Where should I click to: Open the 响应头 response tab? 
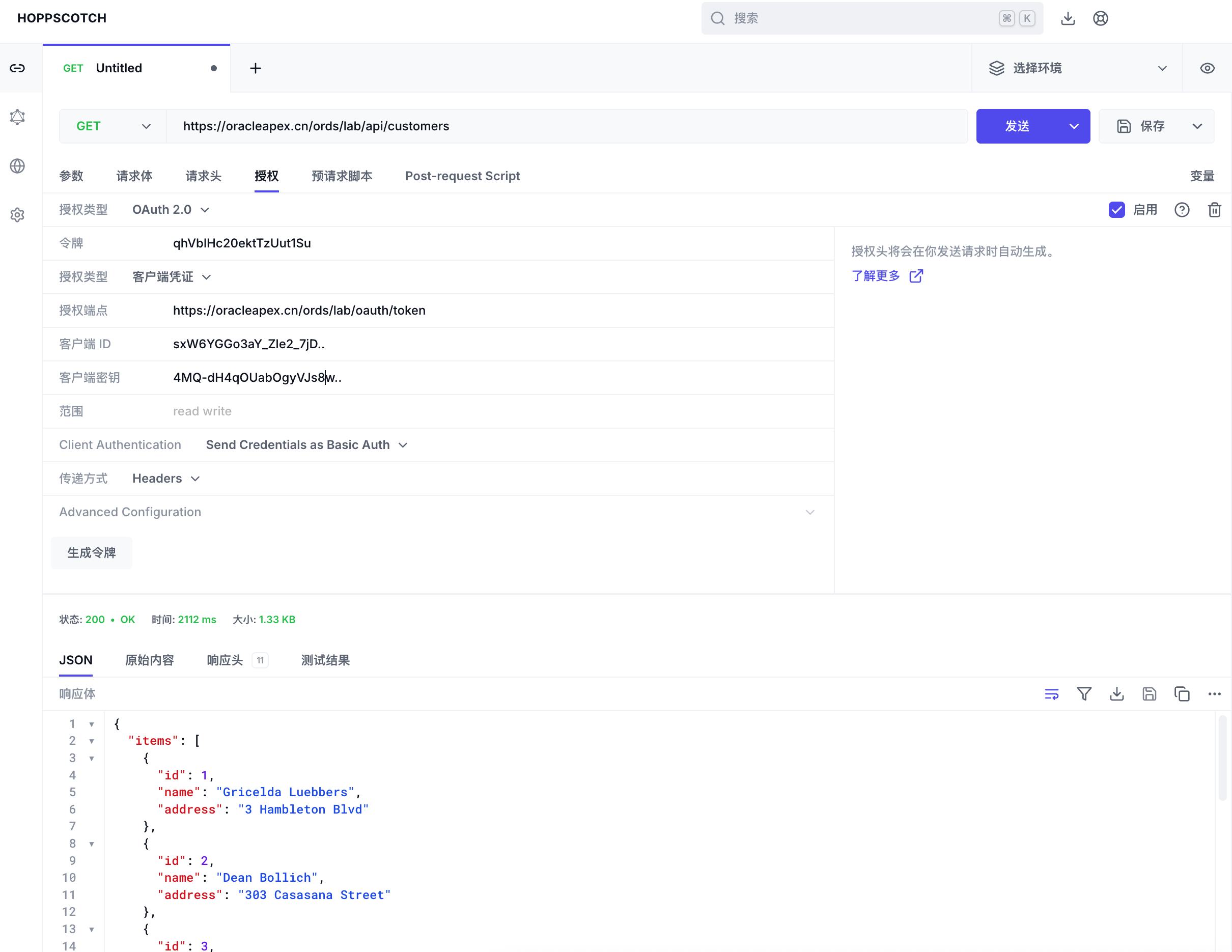pos(225,660)
